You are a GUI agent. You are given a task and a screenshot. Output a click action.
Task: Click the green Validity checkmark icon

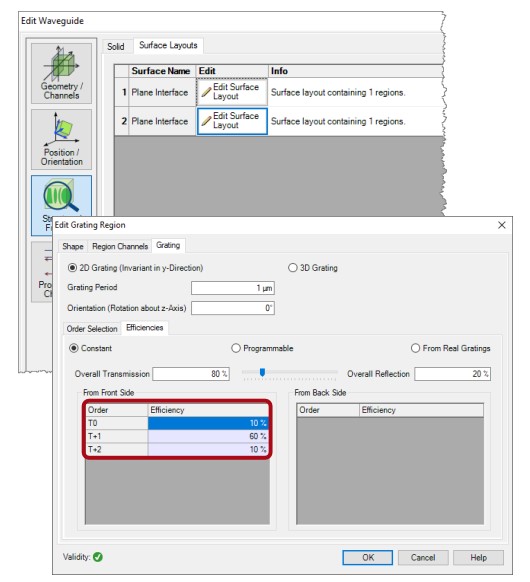pos(98,557)
